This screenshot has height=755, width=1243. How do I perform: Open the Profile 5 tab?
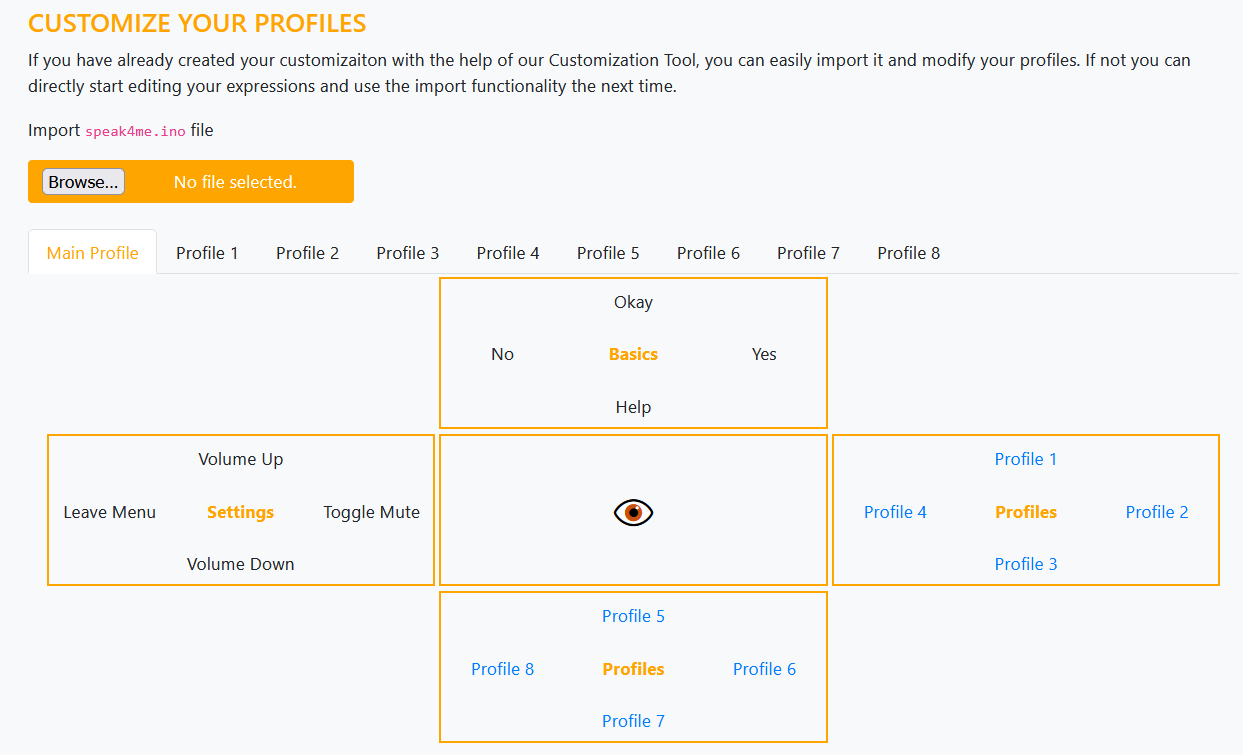click(608, 253)
